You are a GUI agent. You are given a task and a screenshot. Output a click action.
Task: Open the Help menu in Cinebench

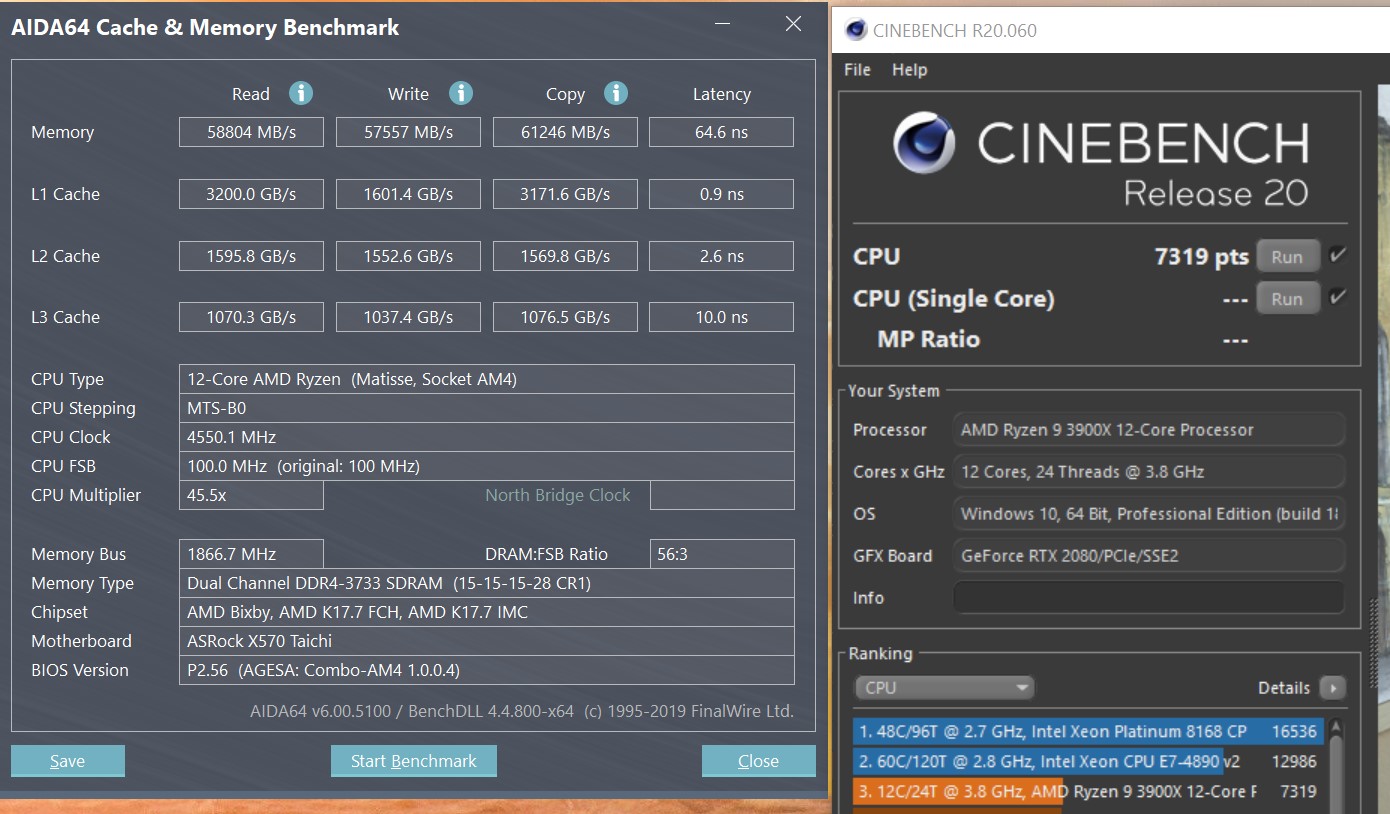[909, 70]
